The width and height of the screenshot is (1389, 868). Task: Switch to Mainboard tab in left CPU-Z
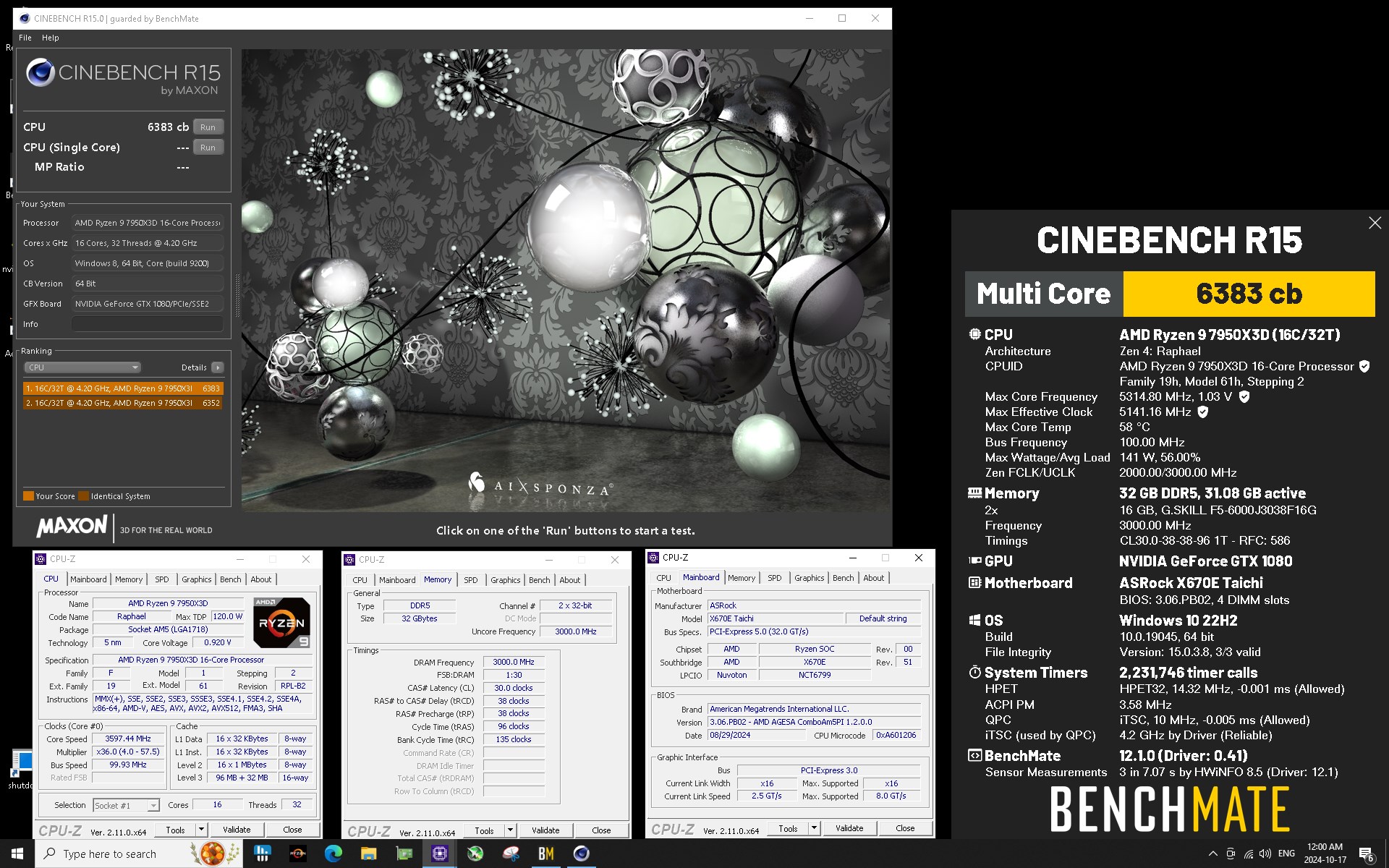88,579
